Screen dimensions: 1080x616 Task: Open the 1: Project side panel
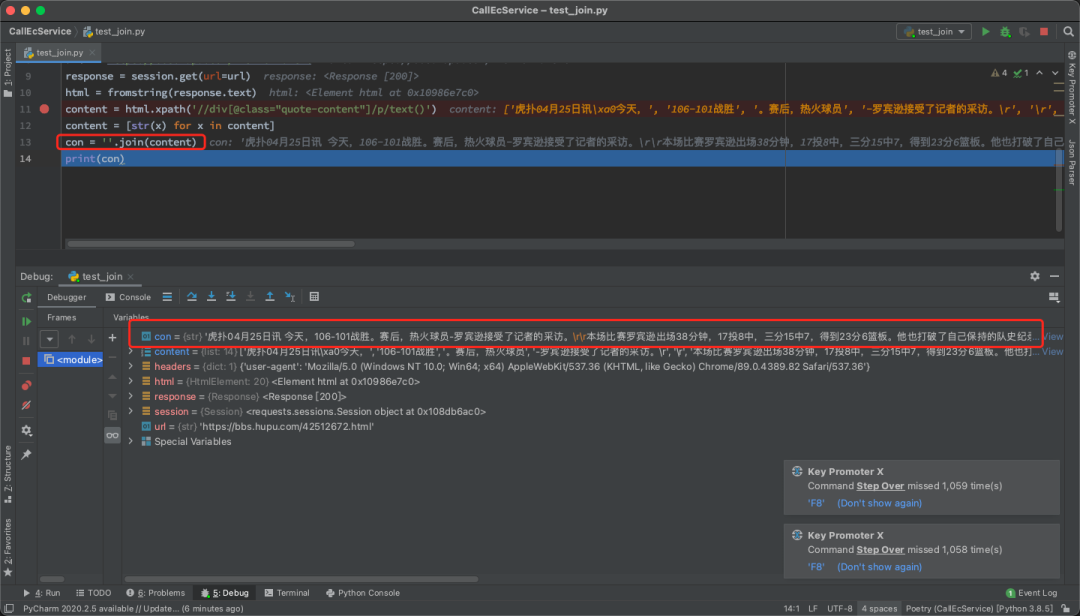[8, 72]
